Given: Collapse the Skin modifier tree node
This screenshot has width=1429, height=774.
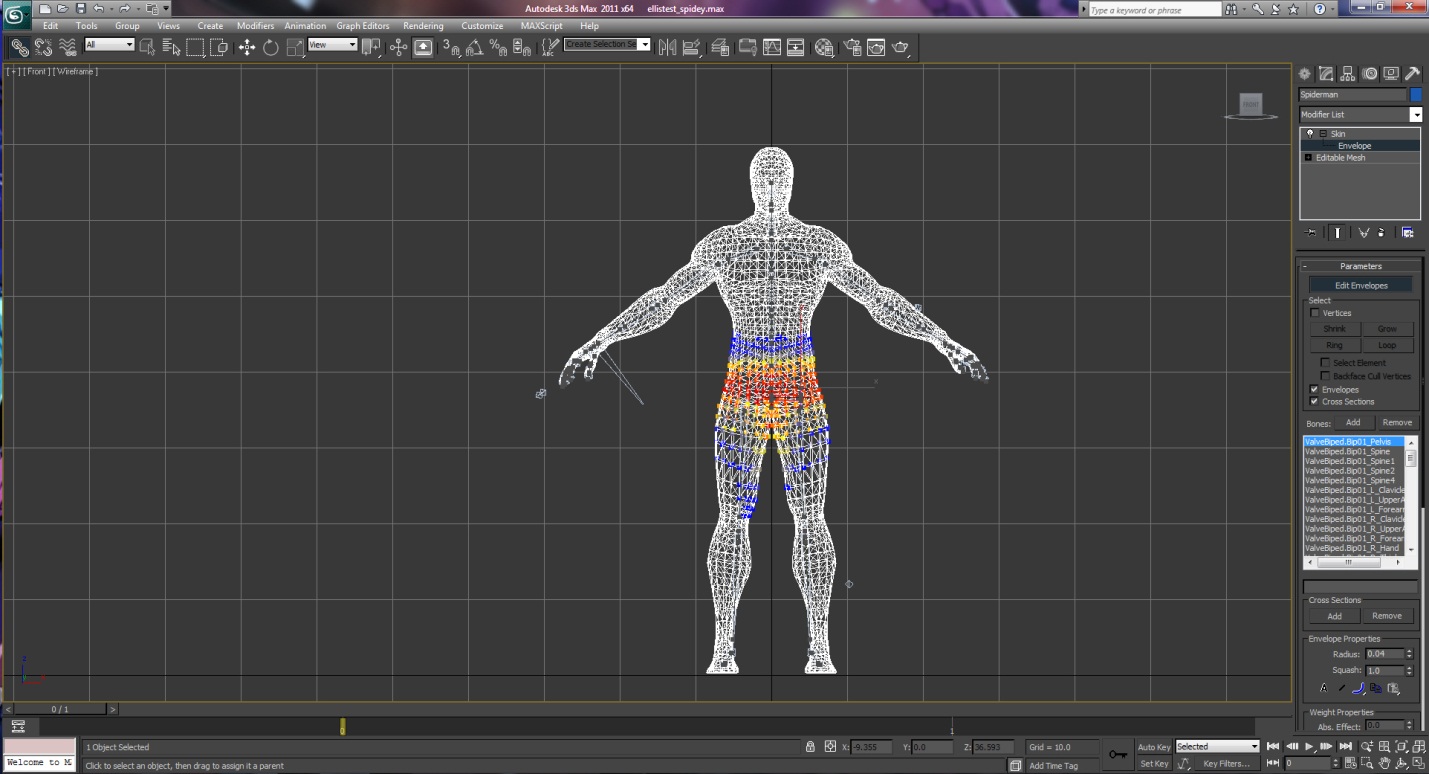Looking at the screenshot, I should (1323, 134).
